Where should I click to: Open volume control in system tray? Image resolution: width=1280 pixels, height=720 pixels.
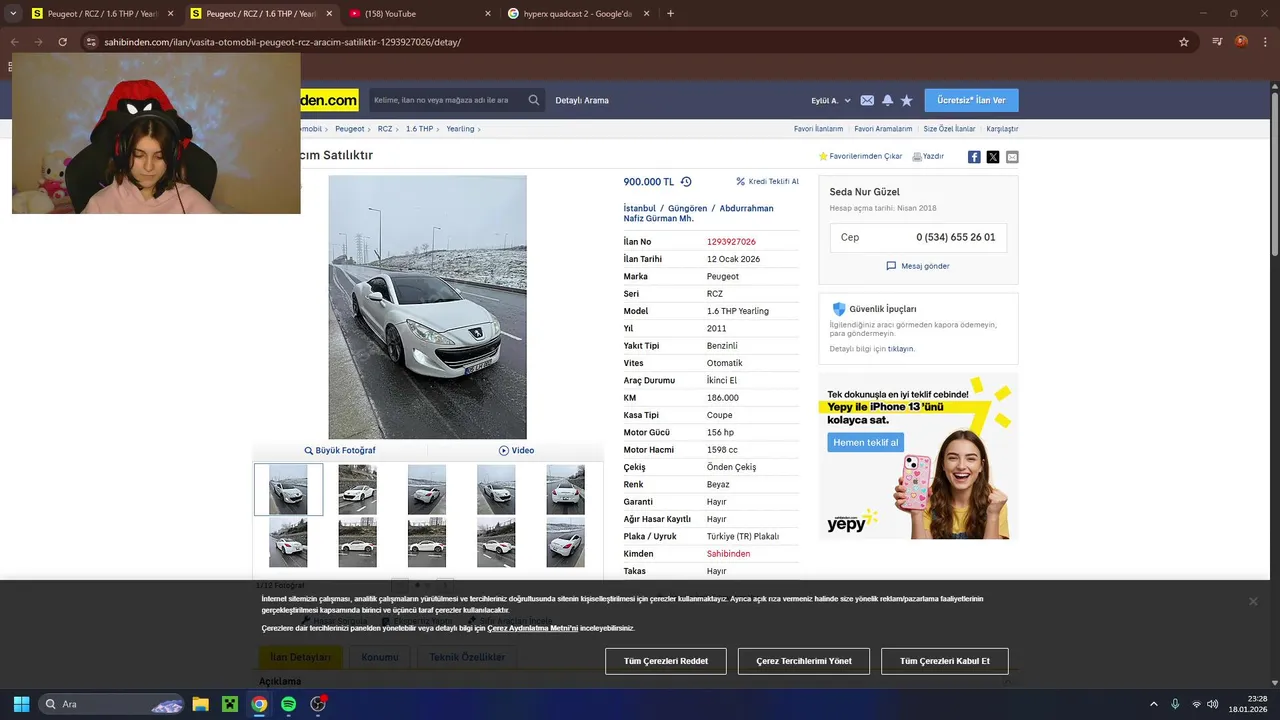coord(1212,704)
